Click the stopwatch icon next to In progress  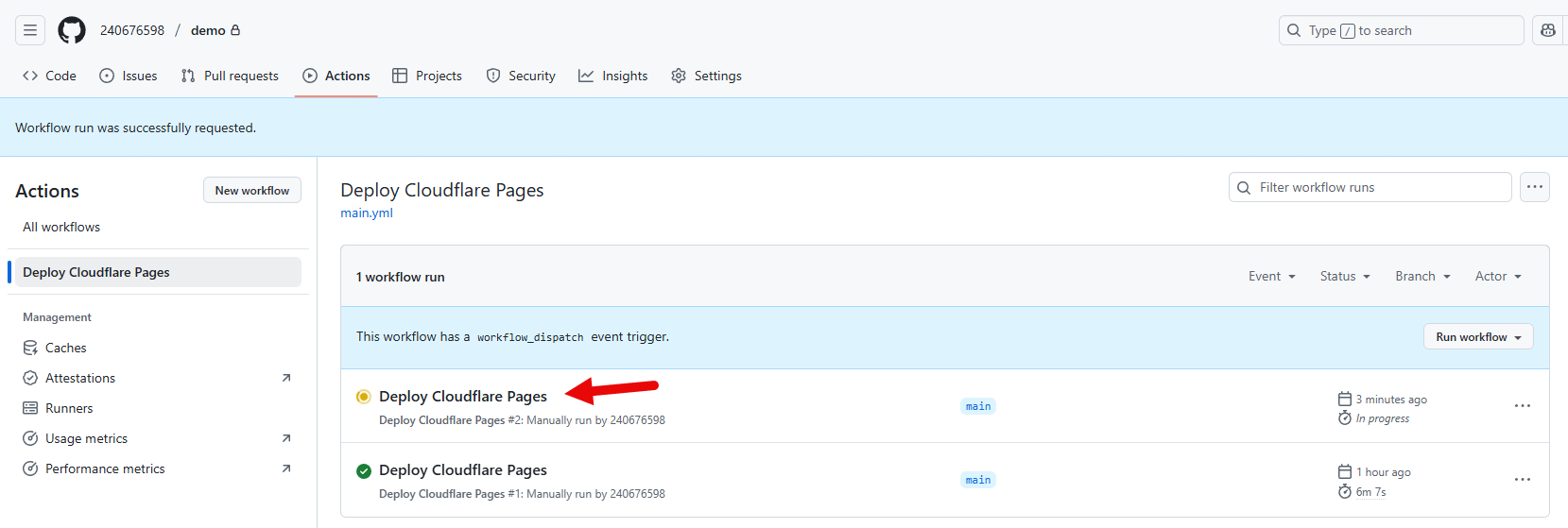(x=1345, y=417)
